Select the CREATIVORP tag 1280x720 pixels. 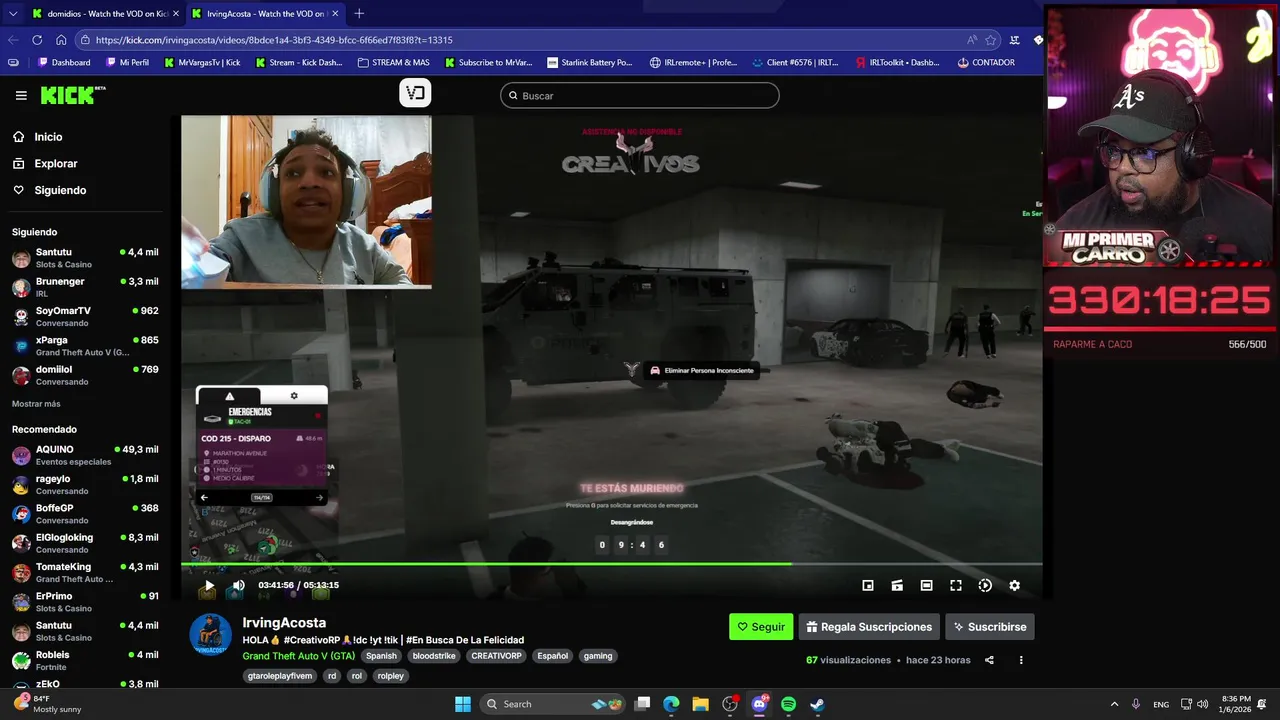pos(496,656)
